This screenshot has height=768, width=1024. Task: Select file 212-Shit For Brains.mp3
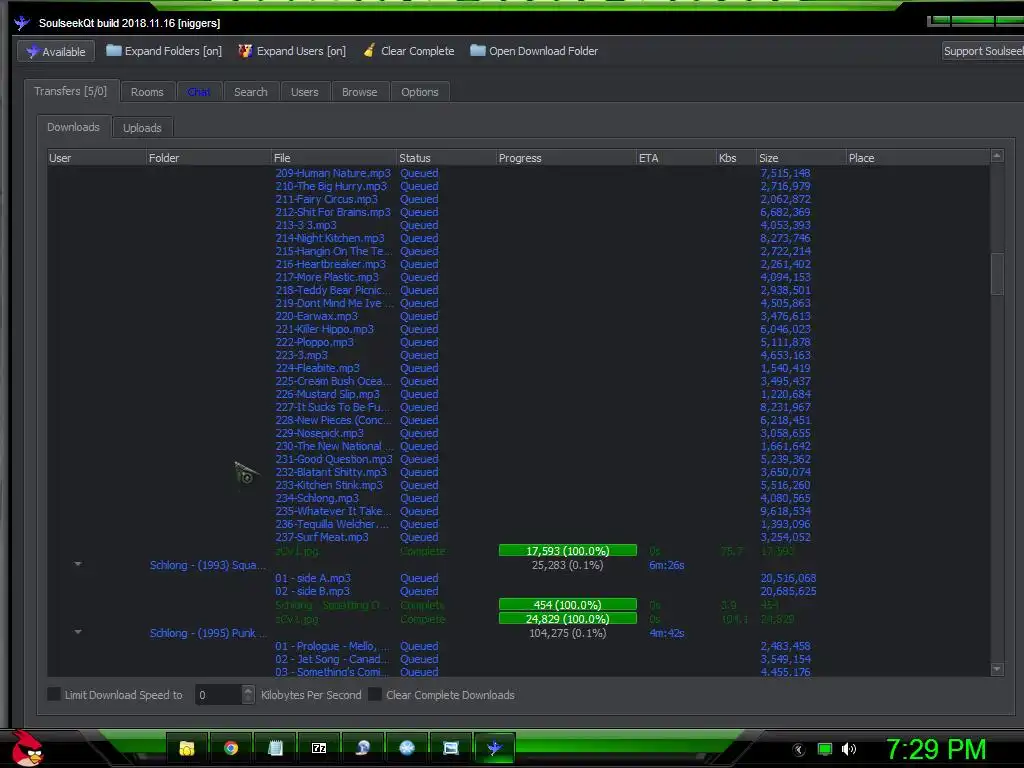coord(332,212)
